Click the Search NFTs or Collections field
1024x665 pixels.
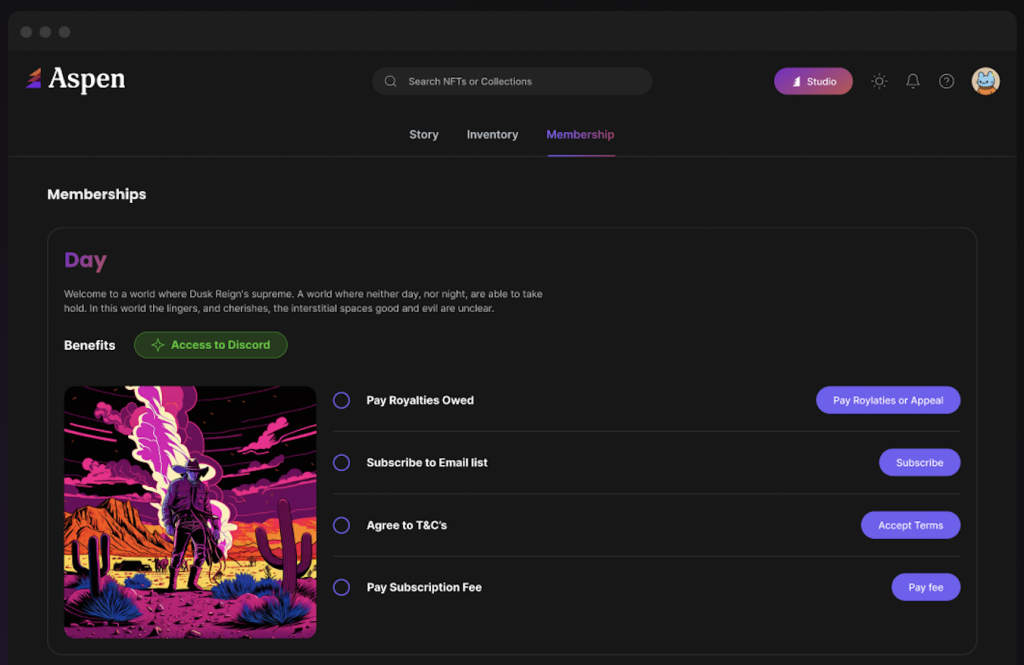point(510,81)
